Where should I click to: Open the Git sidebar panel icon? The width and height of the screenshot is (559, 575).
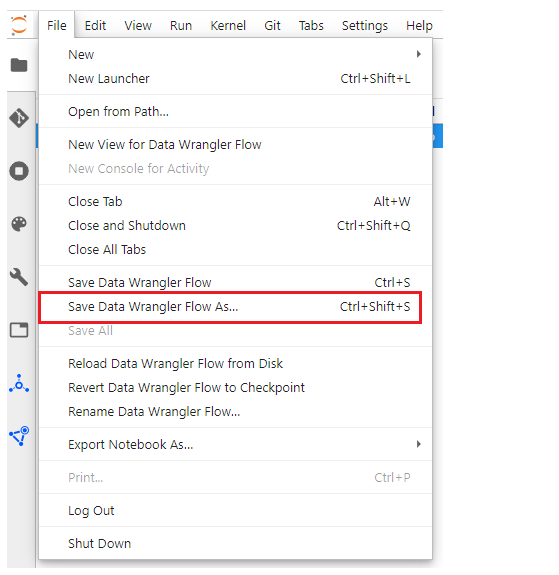pos(19,118)
